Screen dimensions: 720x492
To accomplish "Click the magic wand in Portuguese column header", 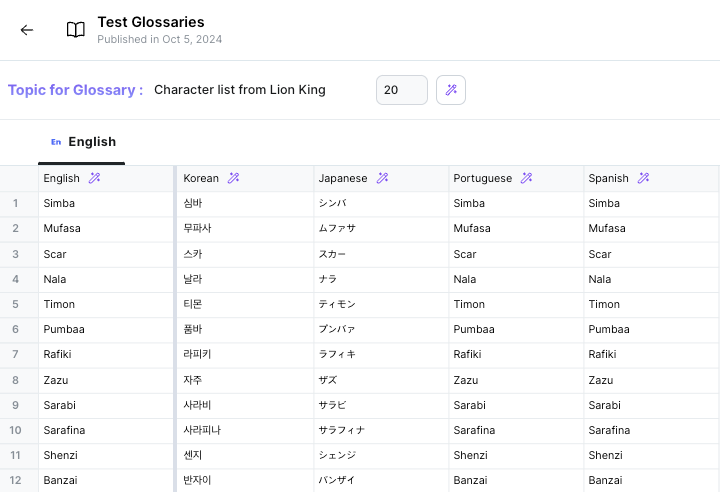I will [526, 178].
